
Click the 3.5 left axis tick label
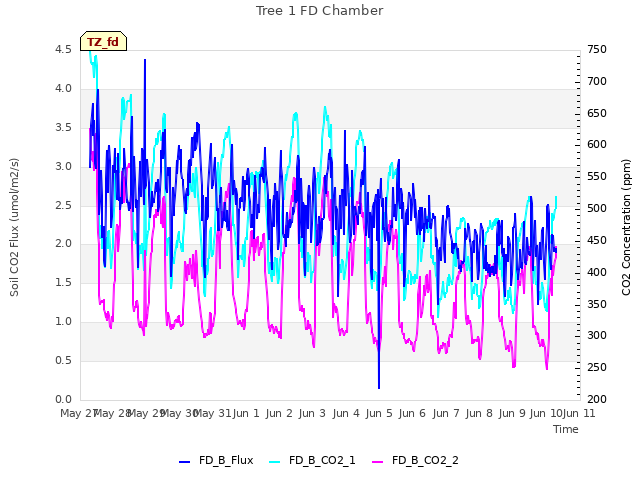[63, 127]
